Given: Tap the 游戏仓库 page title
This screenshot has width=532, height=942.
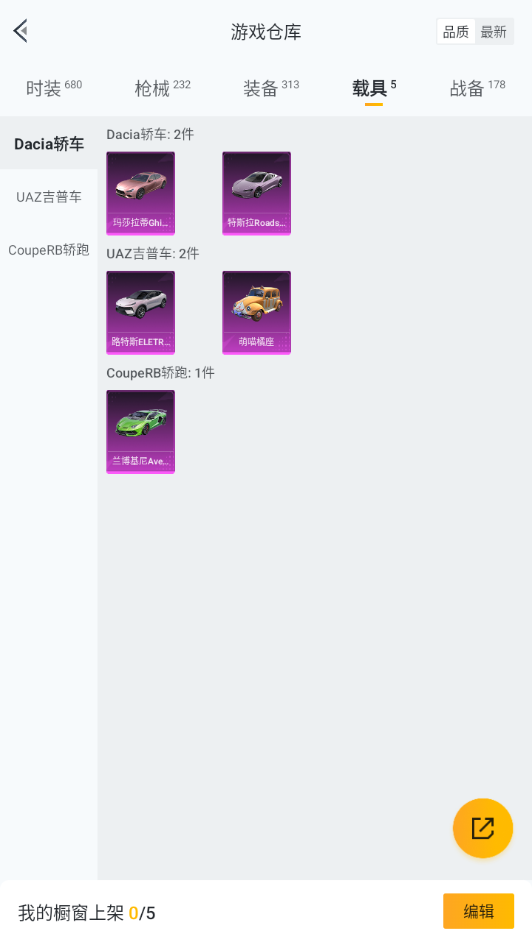Looking at the screenshot, I should click(266, 32).
